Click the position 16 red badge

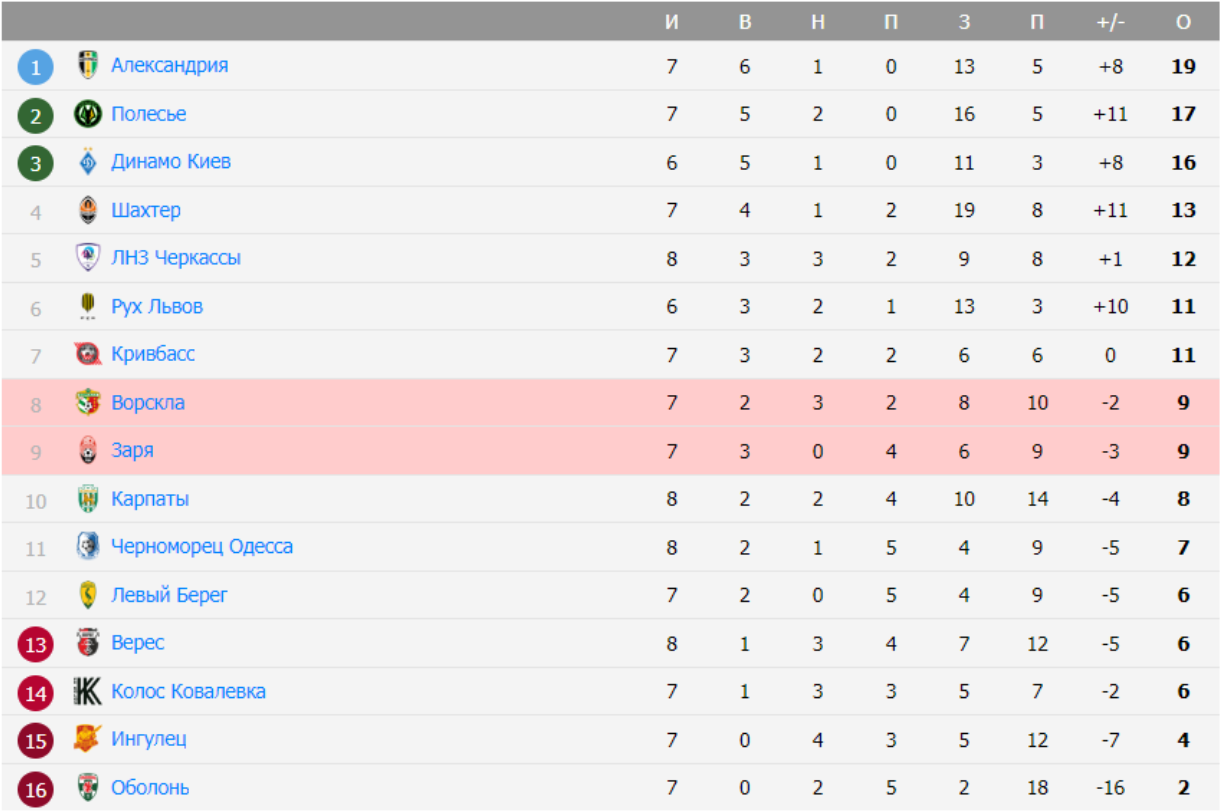pos(35,789)
